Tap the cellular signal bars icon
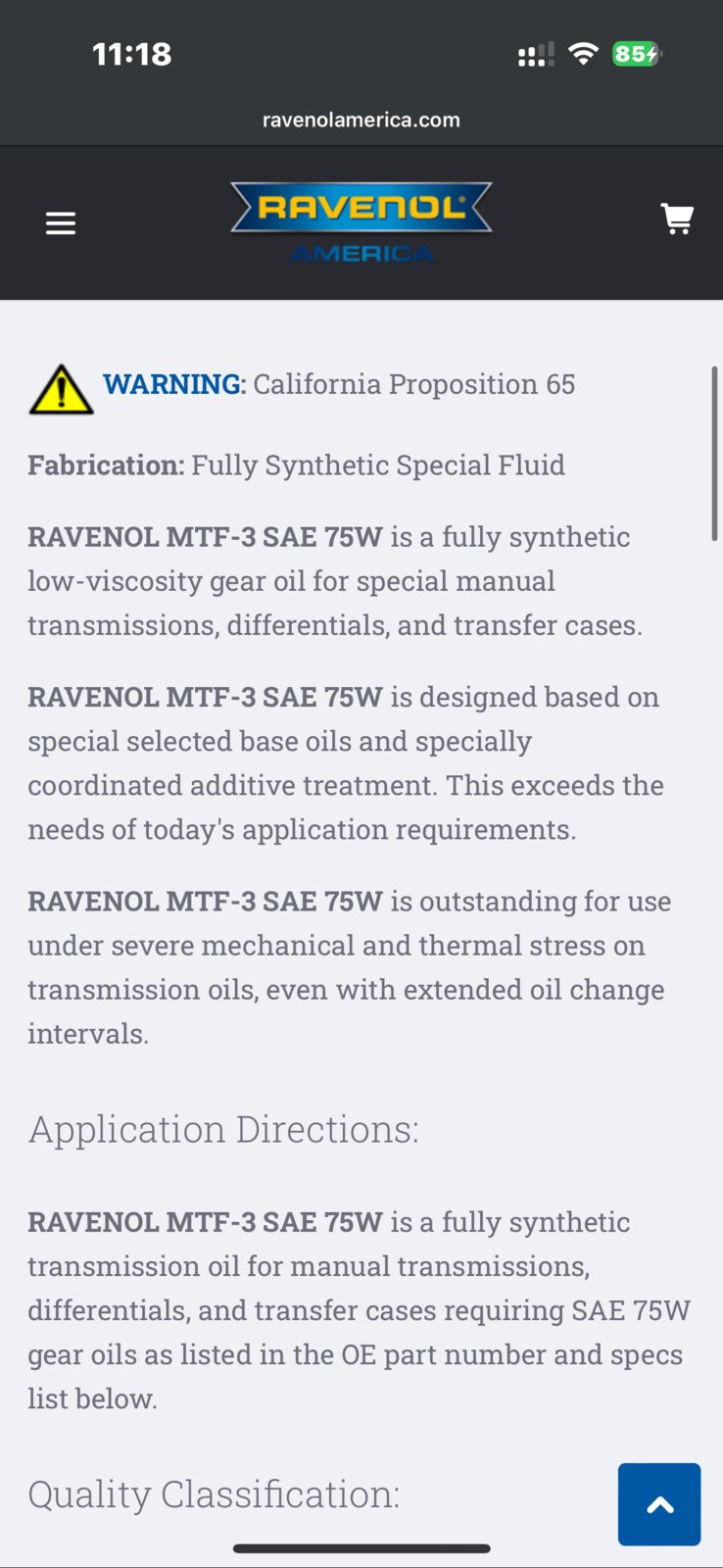Viewport: 723px width, 1568px height. coord(536,55)
